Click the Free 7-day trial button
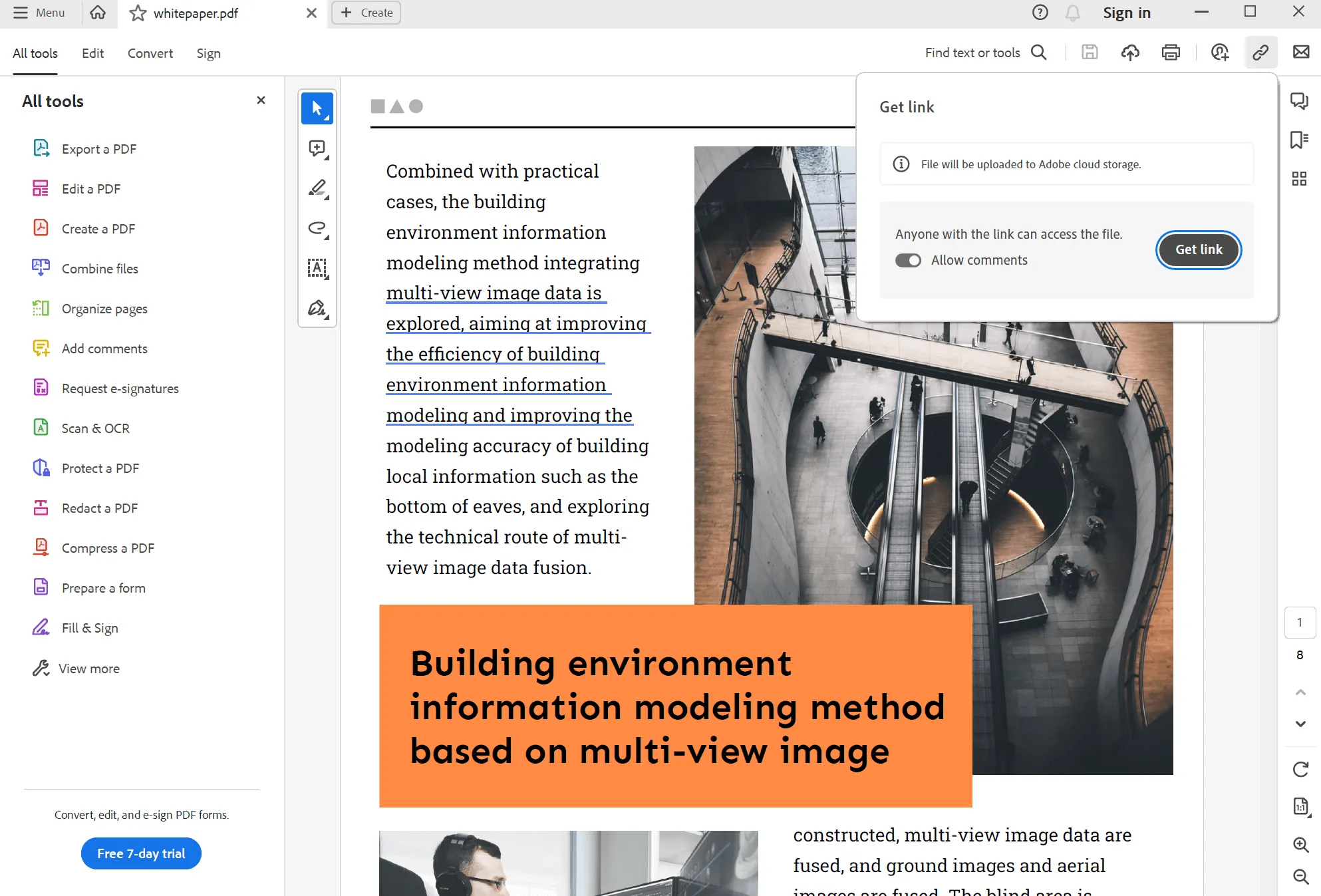This screenshot has width=1321, height=896. coord(140,853)
